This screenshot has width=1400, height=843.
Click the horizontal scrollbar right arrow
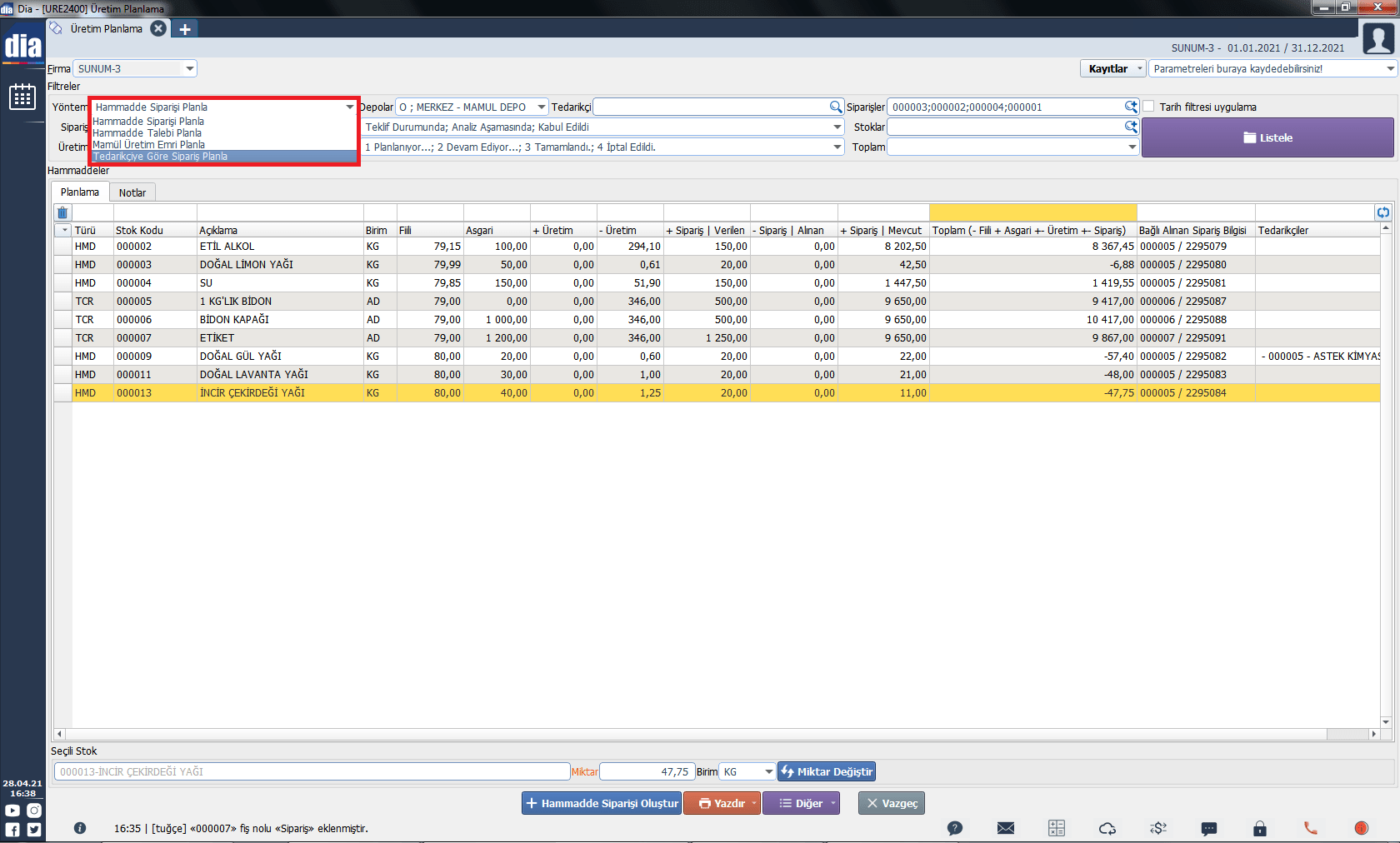pyautogui.click(x=1373, y=734)
